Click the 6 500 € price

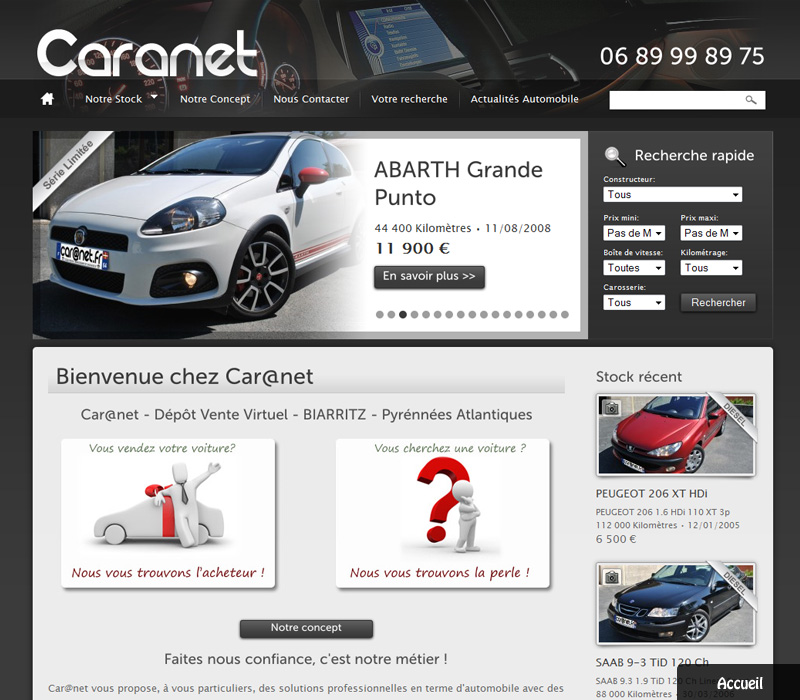click(616, 539)
